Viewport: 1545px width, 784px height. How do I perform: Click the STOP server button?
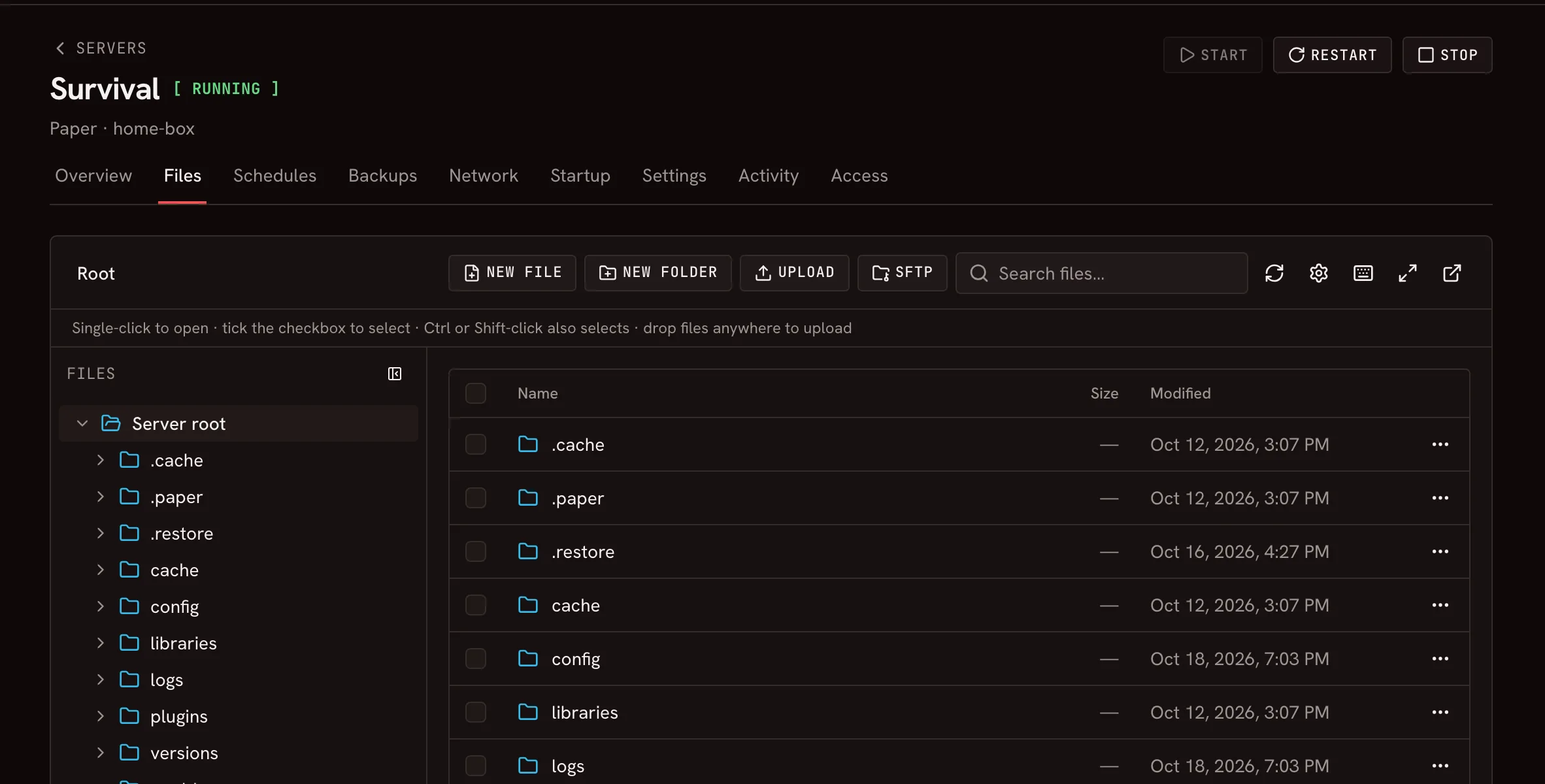point(1447,55)
